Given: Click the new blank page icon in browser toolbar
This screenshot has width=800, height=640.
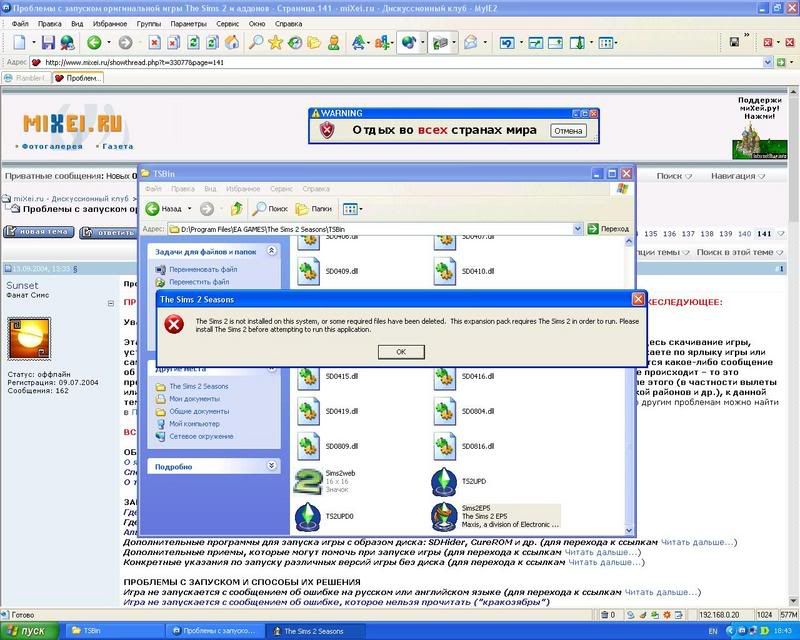Looking at the screenshot, I should tap(19, 42).
